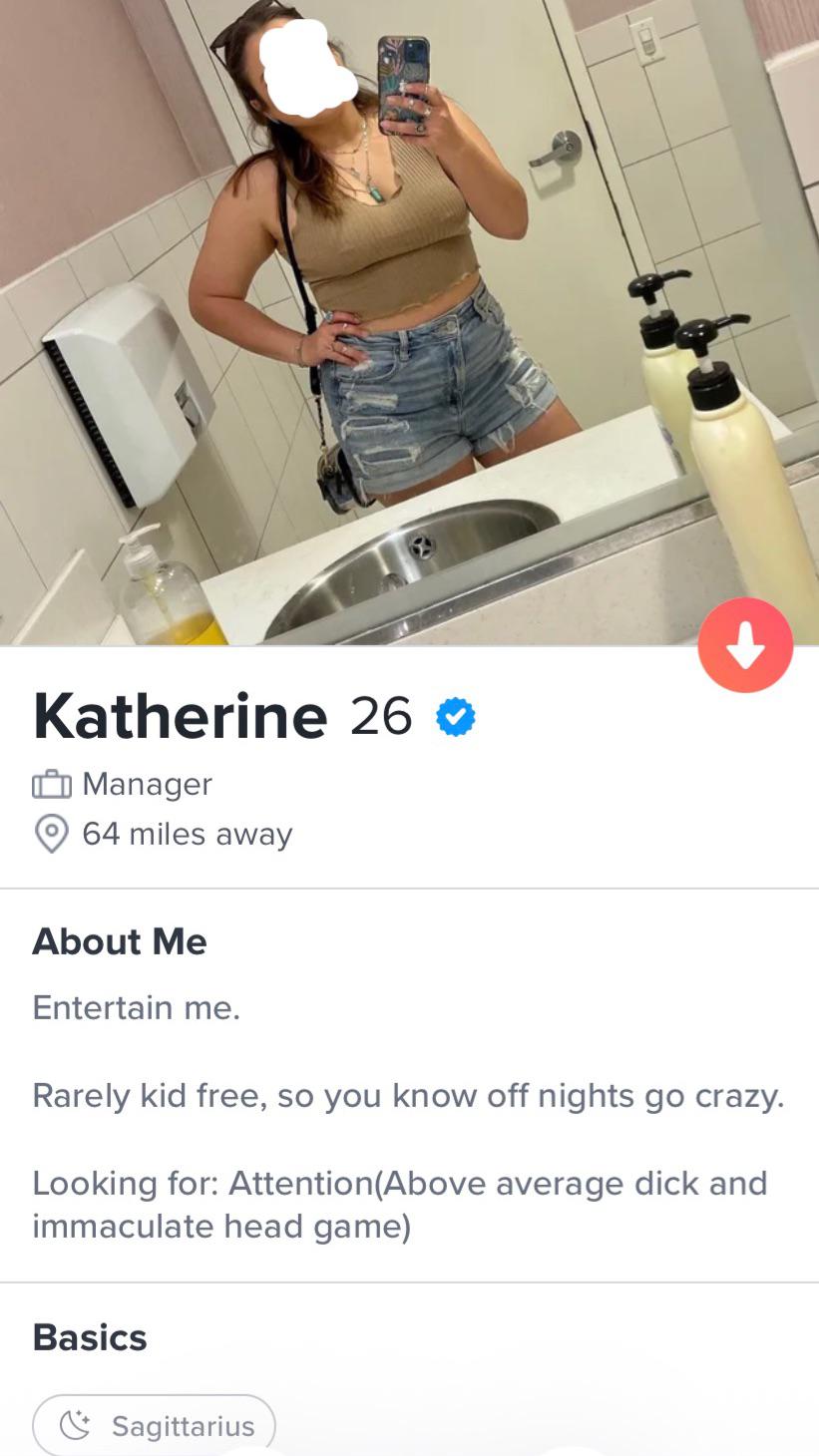
Task: Select the Sagittarius zodiac chip
Action: click(x=154, y=1425)
